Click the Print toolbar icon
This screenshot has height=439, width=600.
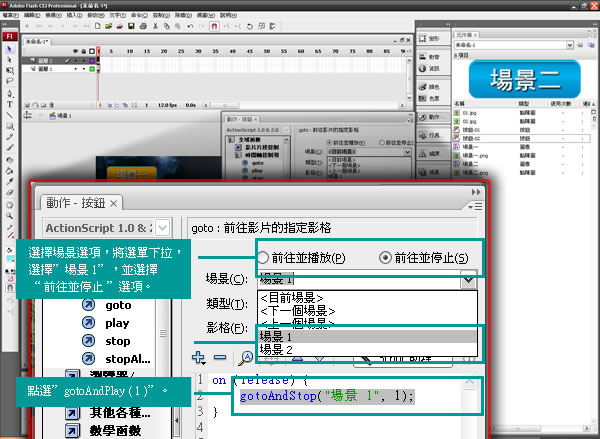click(143, 26)
